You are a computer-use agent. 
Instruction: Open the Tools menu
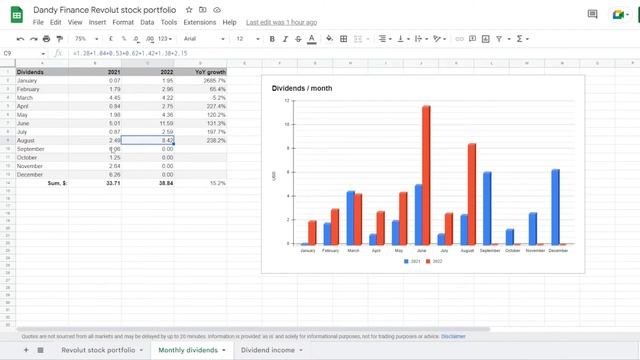[169, 22]
